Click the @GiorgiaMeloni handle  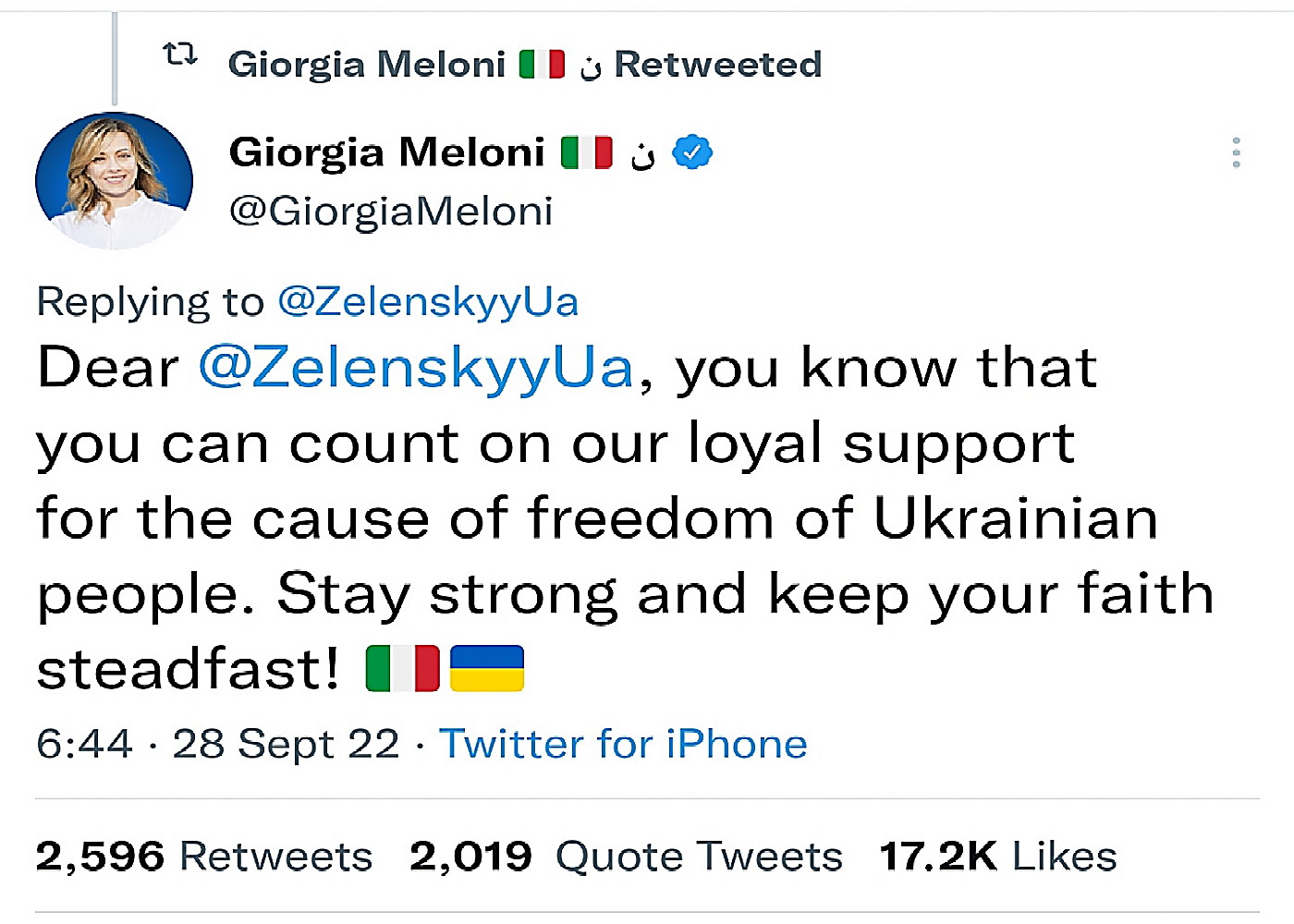391,212
